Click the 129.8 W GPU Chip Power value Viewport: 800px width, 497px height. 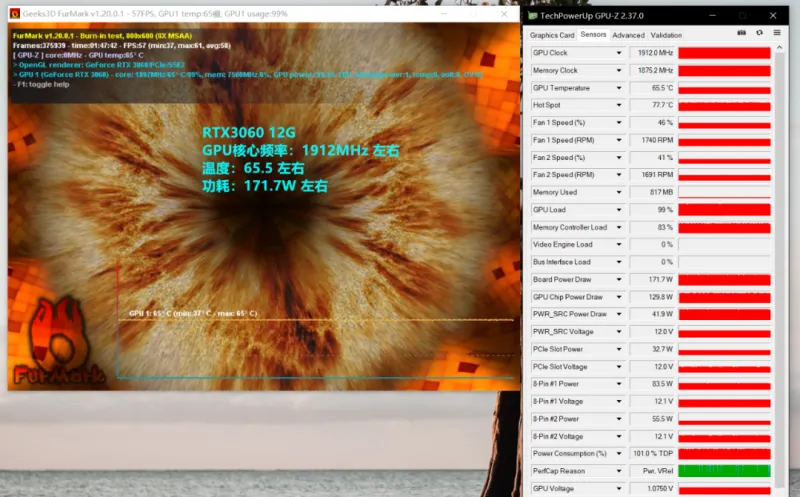[653, 297]
